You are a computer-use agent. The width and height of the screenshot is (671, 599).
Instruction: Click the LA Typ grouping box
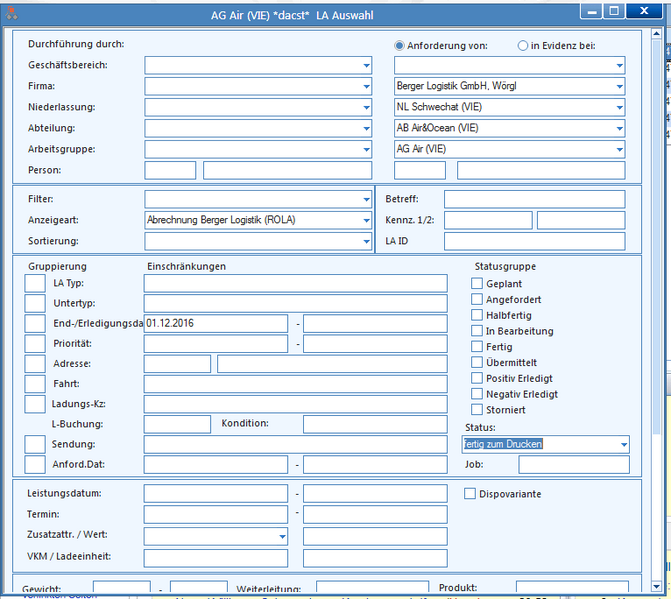click(35, 283)
